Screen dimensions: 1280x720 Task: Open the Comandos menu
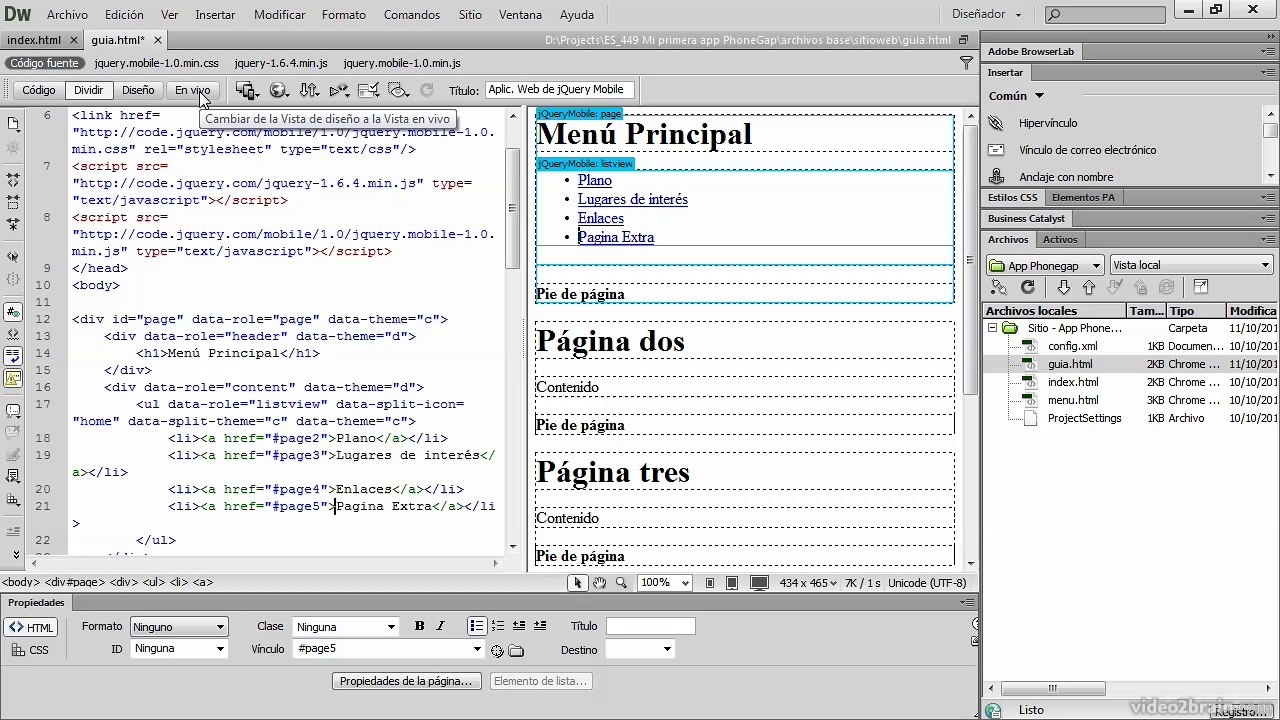coord(412,15)
